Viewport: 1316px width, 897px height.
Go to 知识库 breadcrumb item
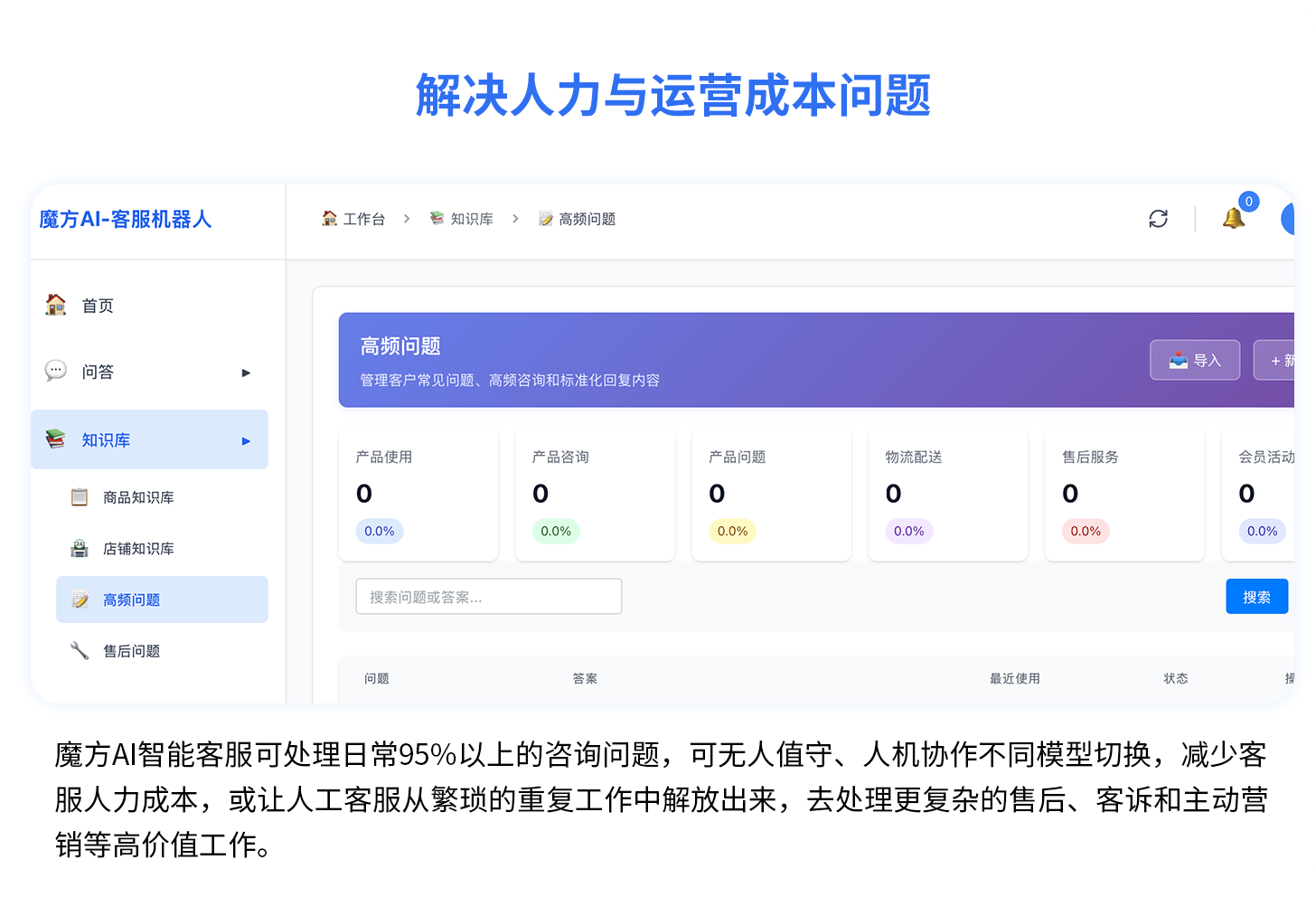point(462,219)
